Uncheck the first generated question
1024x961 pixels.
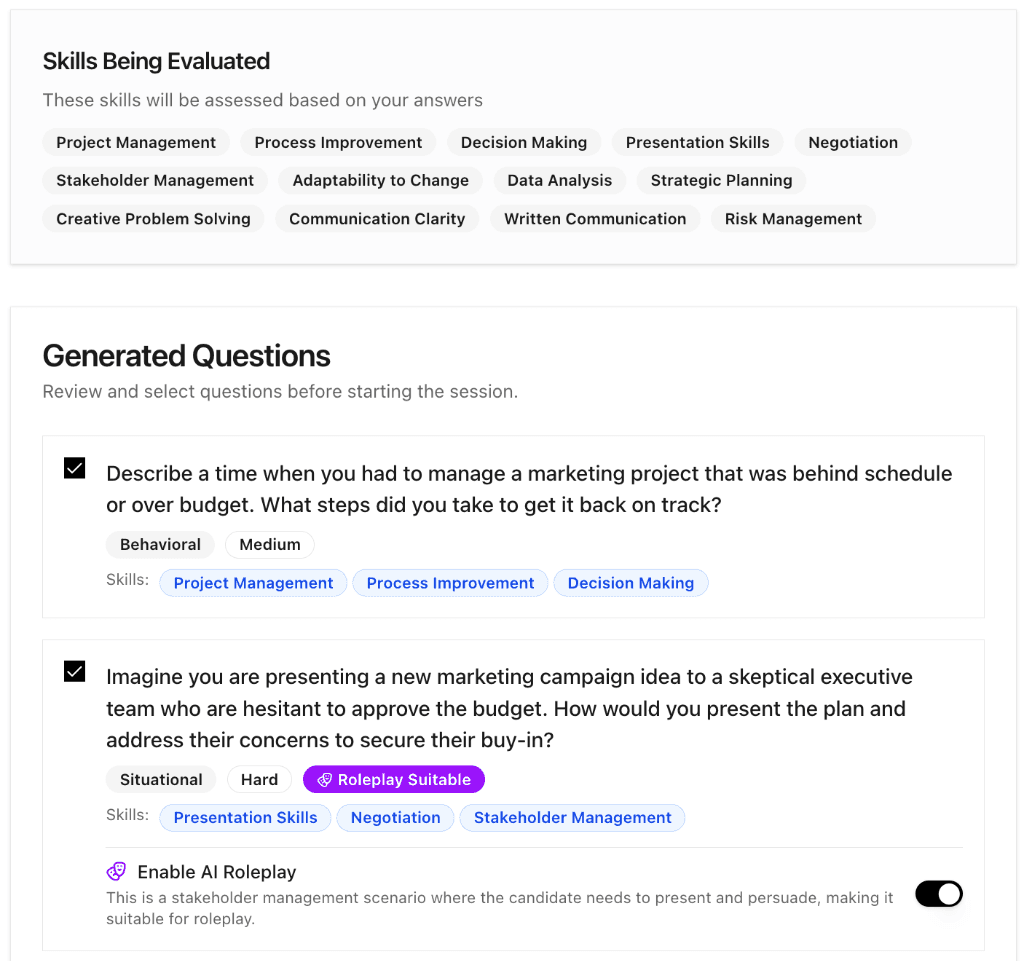(74, 467)
